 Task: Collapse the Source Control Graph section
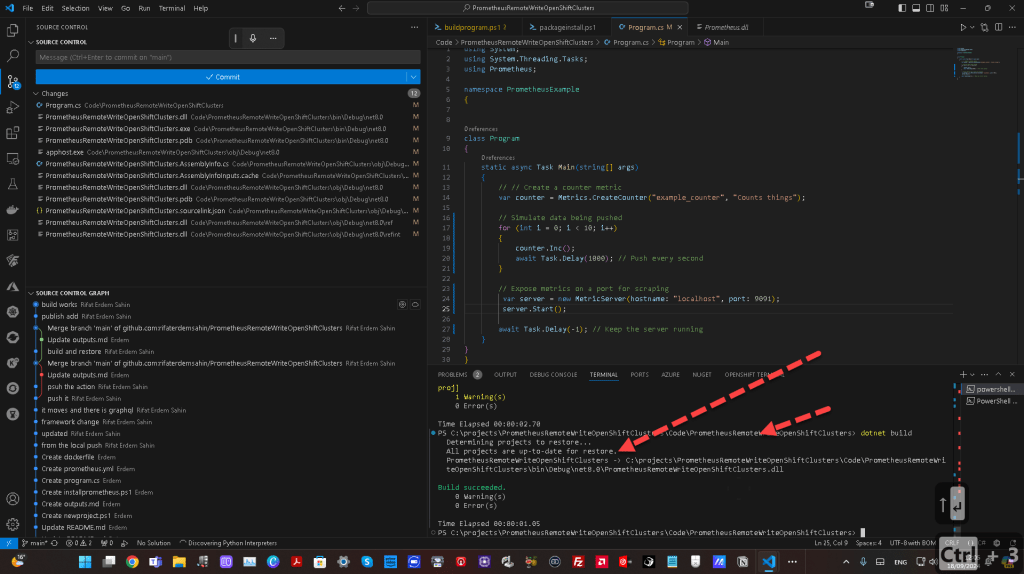tap(31, 293)
